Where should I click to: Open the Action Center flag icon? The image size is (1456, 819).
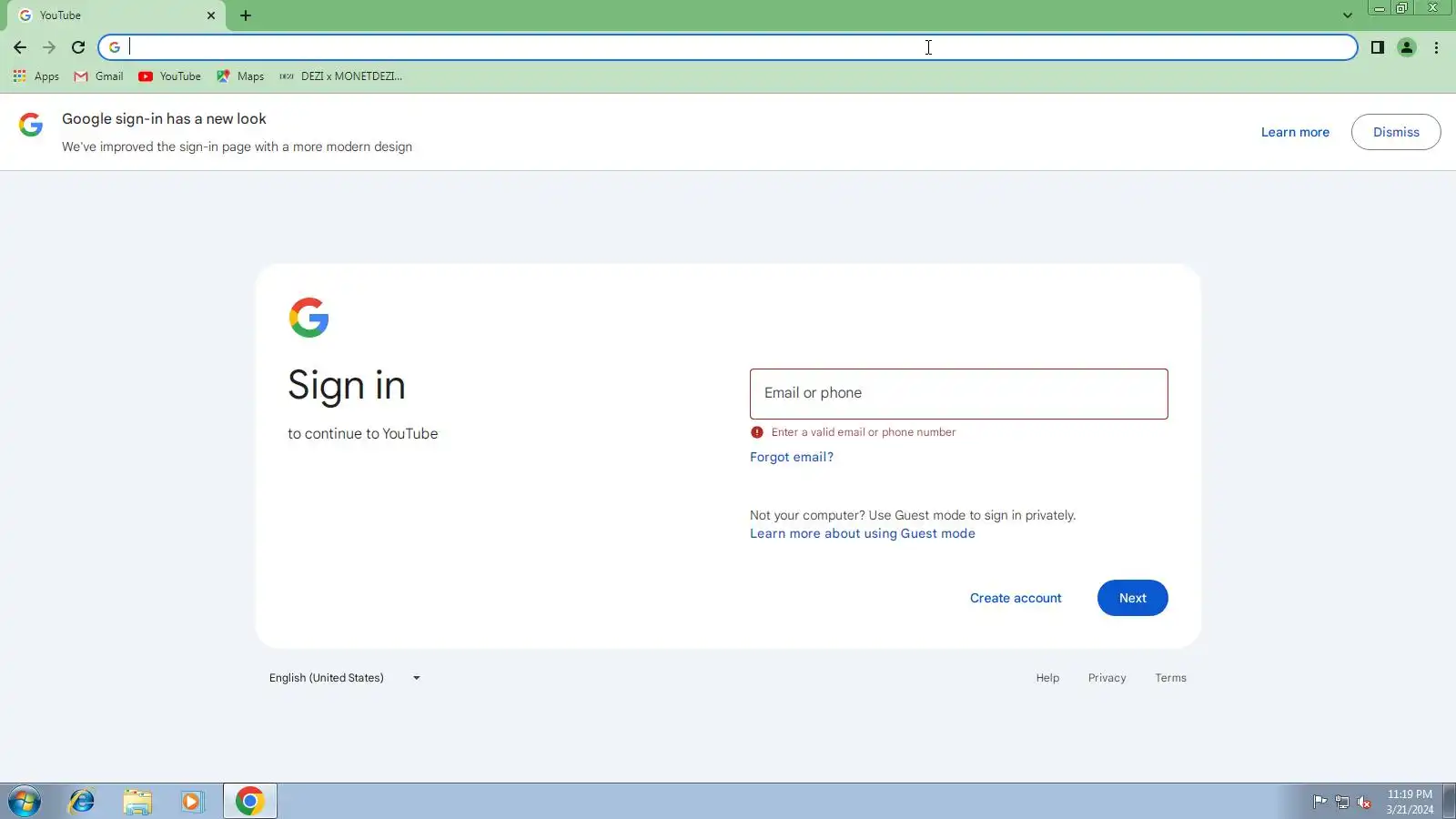[1319, 802]
